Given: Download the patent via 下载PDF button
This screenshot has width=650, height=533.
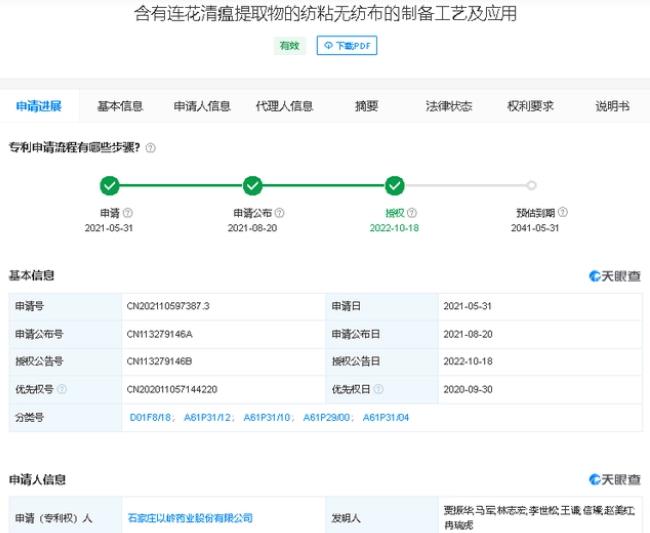Looking at the screenshot, I should click(347, 46).
